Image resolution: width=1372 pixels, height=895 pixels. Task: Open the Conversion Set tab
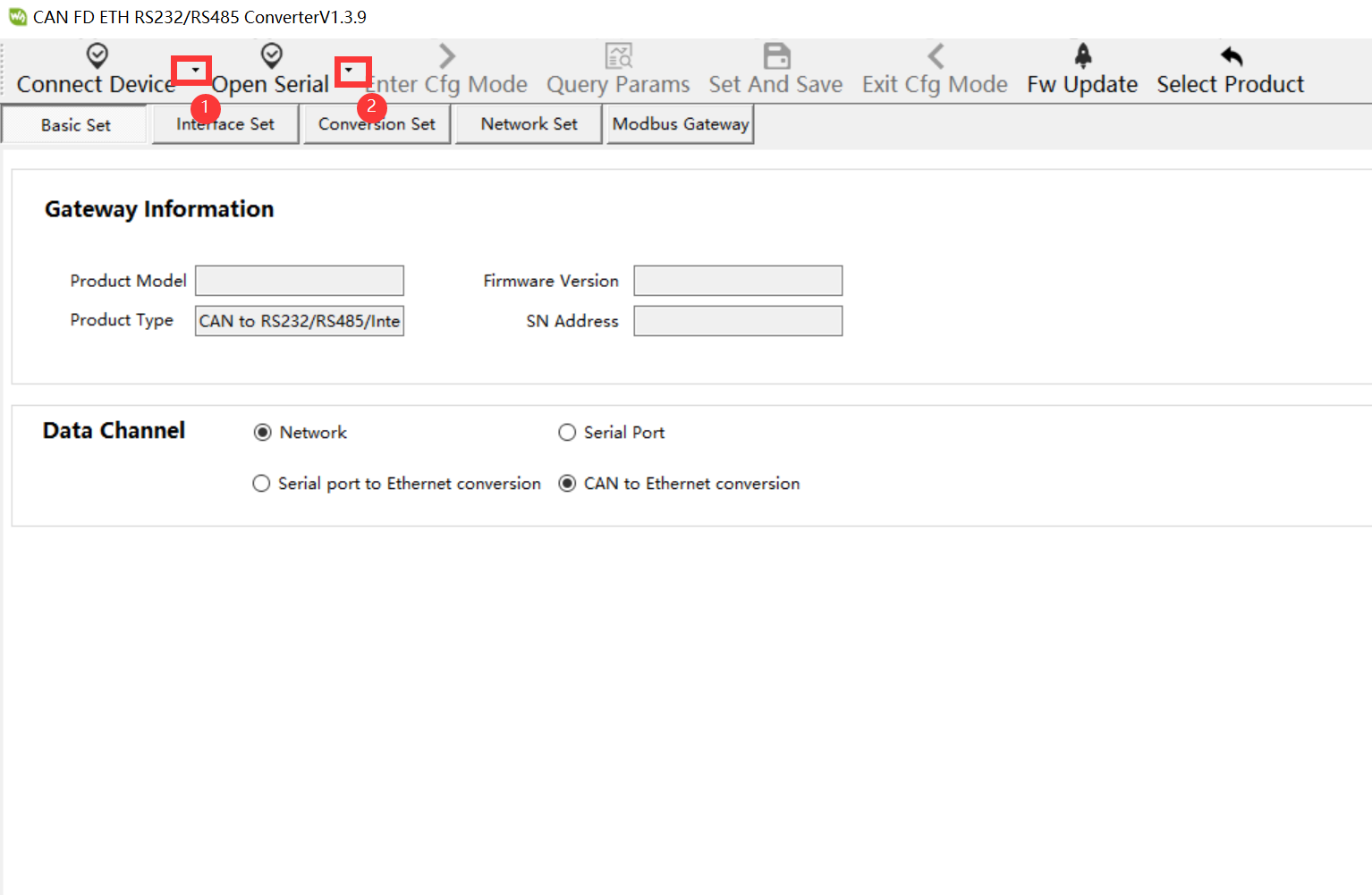pyautogui.click(x=377, y=124)
